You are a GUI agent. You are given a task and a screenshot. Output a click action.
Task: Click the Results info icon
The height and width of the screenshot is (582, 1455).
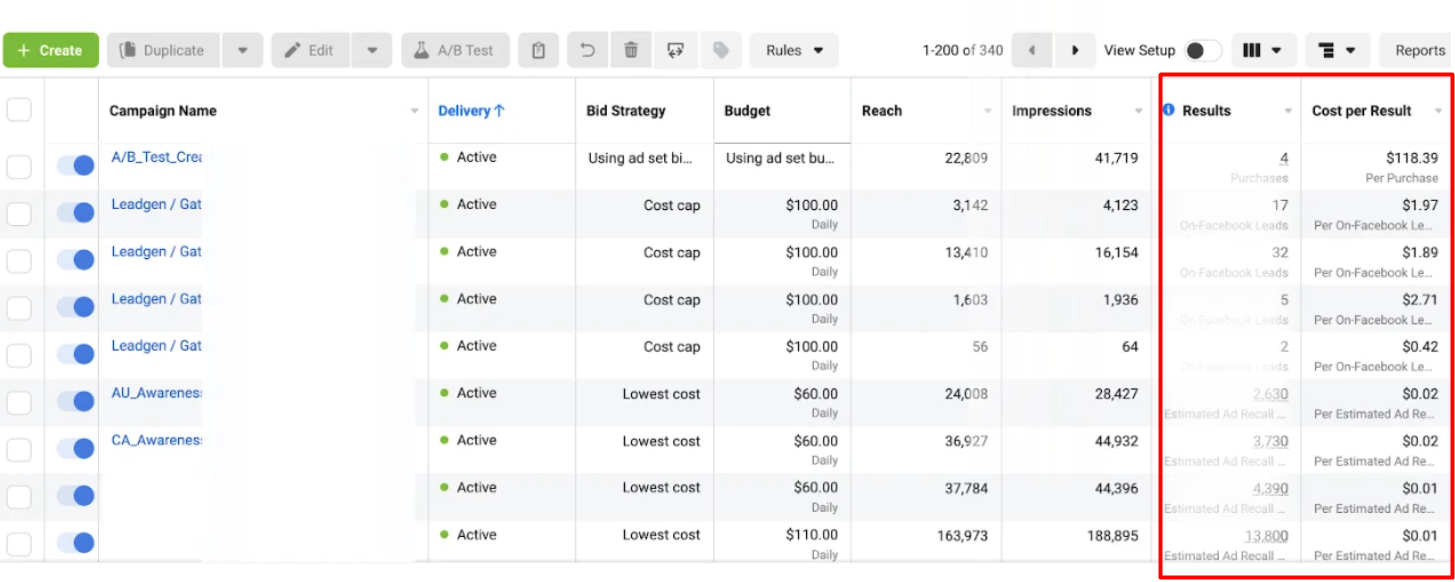click(x=1168, y=111)
